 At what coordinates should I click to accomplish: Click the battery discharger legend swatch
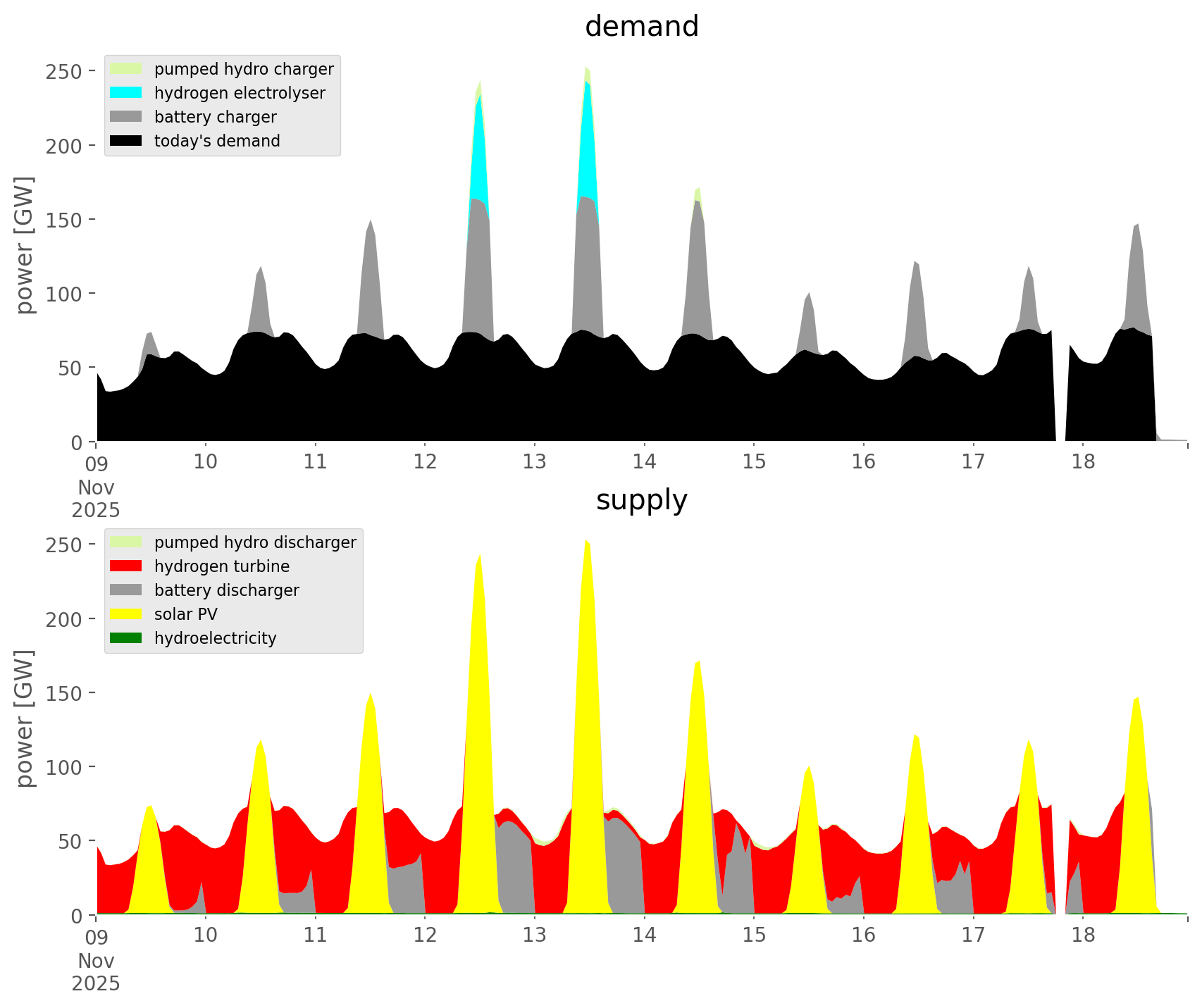(126, 590)
